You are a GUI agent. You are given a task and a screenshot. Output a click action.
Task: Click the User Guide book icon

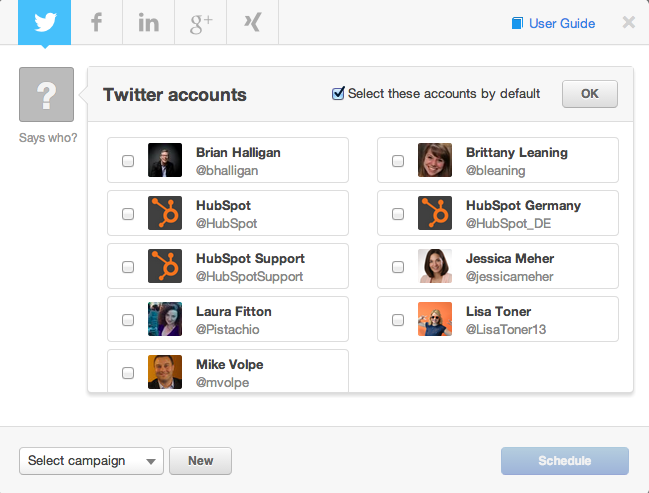click(x=517, y=23)
